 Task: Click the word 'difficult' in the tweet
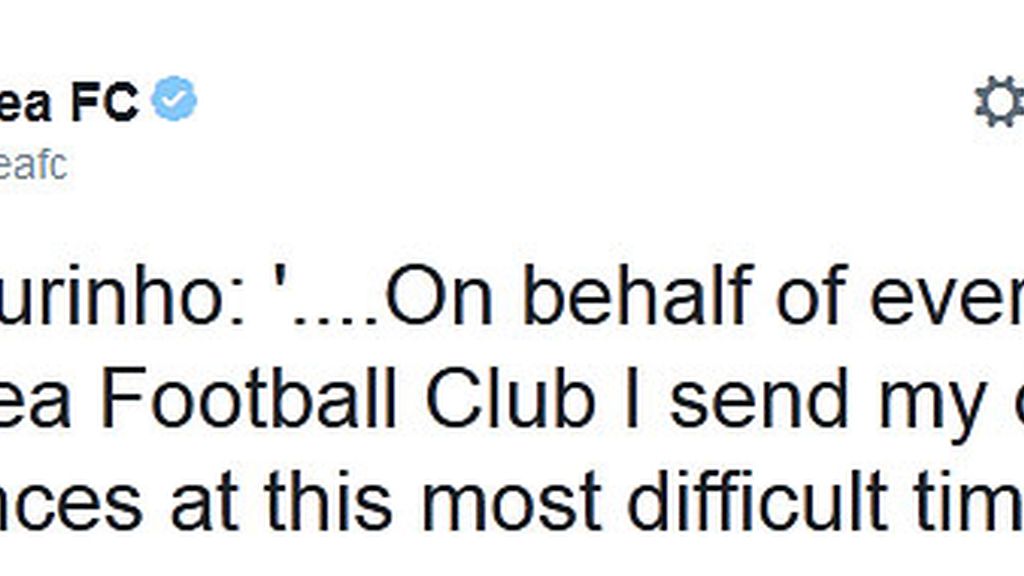(758, 500)
